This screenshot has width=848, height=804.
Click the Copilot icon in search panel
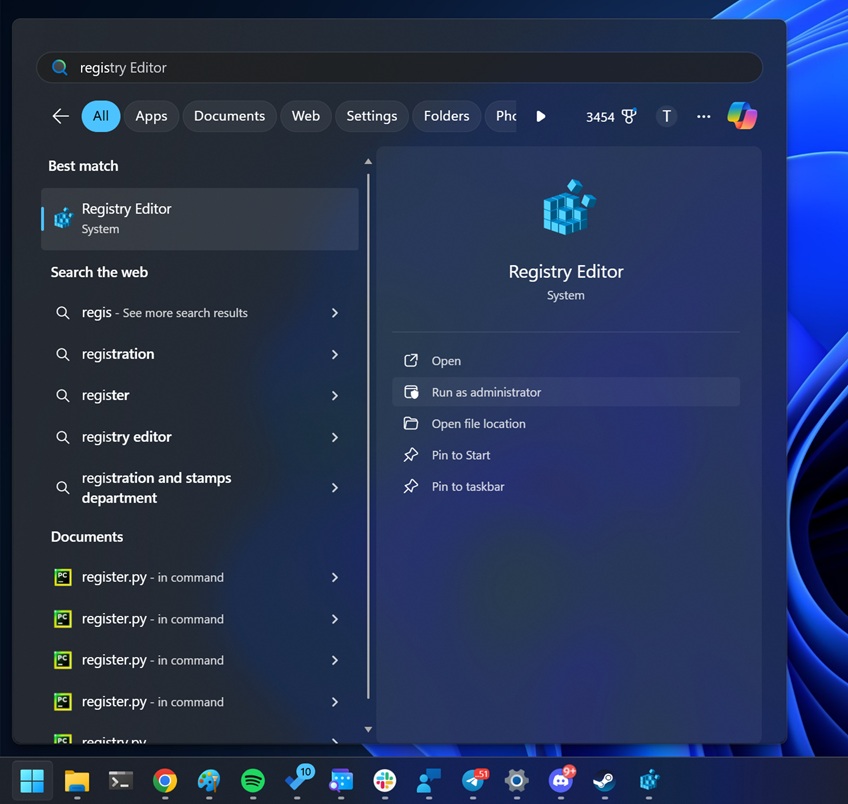click(741, 116)
